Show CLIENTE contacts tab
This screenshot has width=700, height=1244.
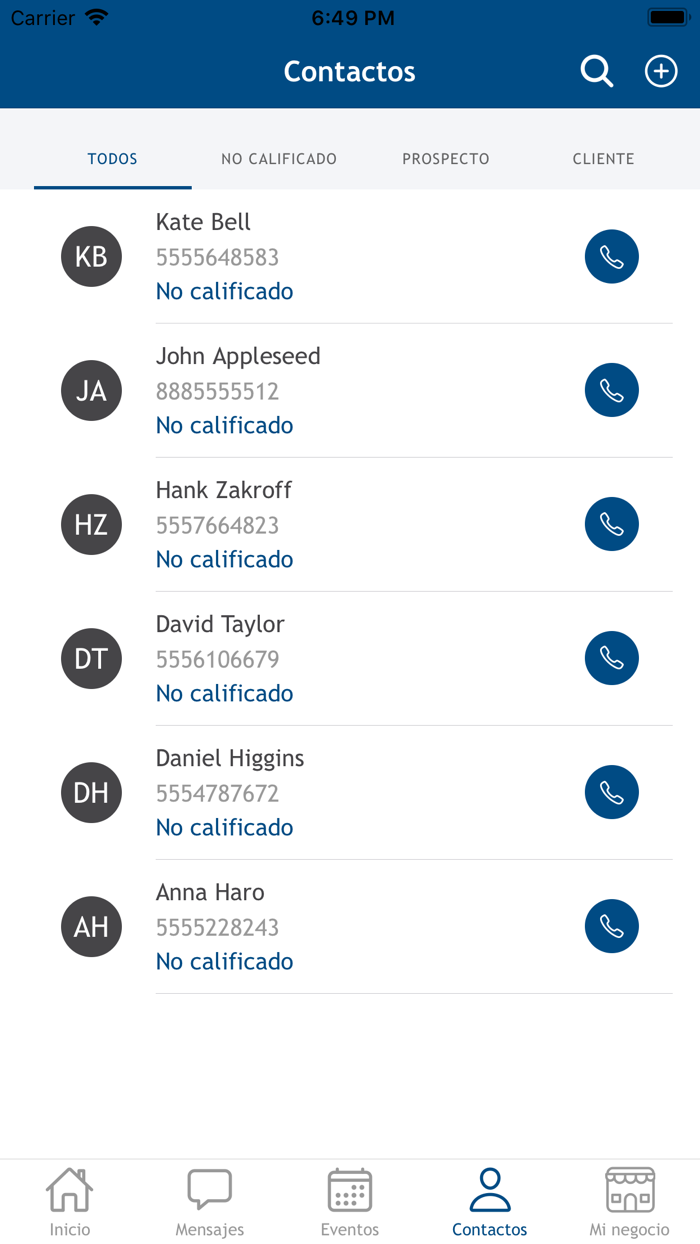603,159
